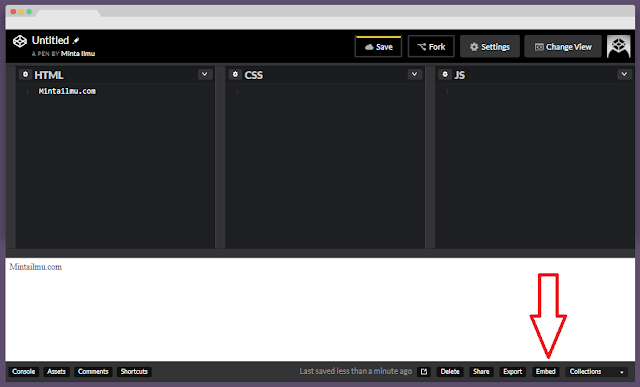Click the Embed button
The height and width of the screenshot is (387, 640).
tap(546, 371)
